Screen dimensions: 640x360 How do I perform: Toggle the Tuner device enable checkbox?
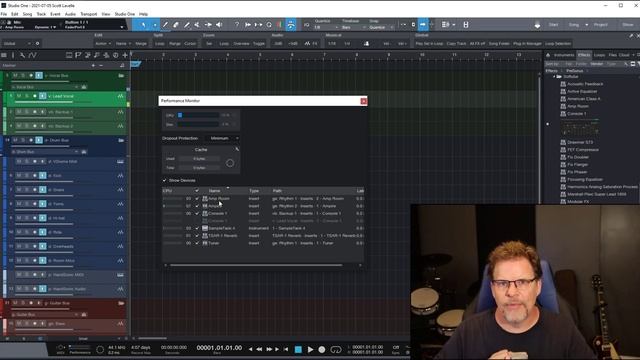pos(197,243)
